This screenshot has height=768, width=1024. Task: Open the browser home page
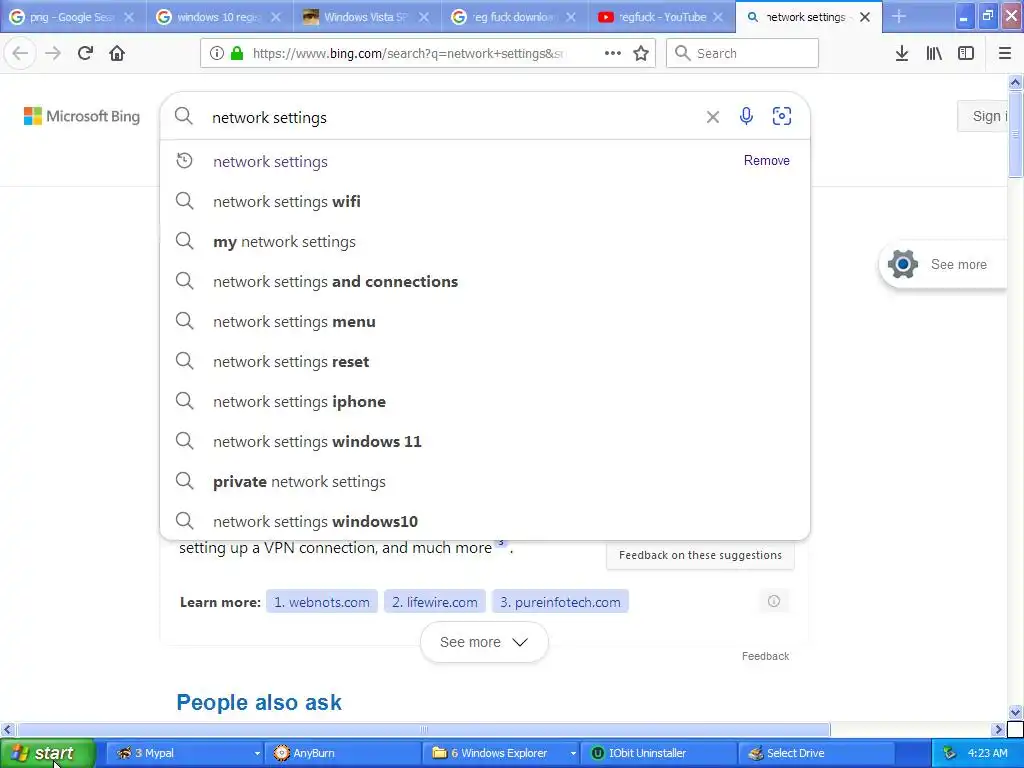(x=117, y=54)
